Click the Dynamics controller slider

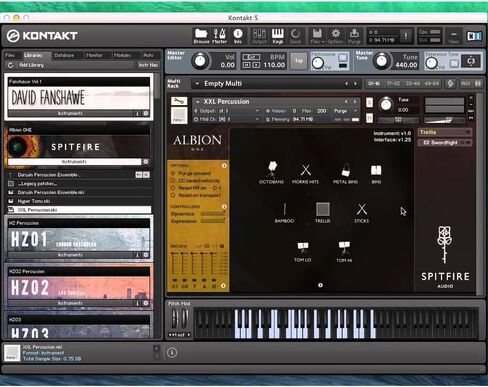pos(213,214)
